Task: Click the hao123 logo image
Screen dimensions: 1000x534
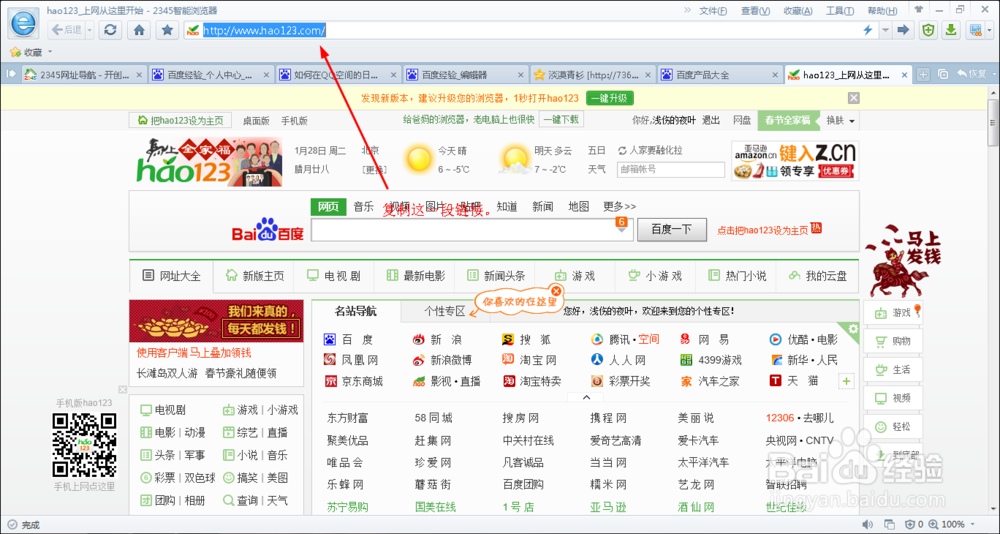Action: (209, 162)
